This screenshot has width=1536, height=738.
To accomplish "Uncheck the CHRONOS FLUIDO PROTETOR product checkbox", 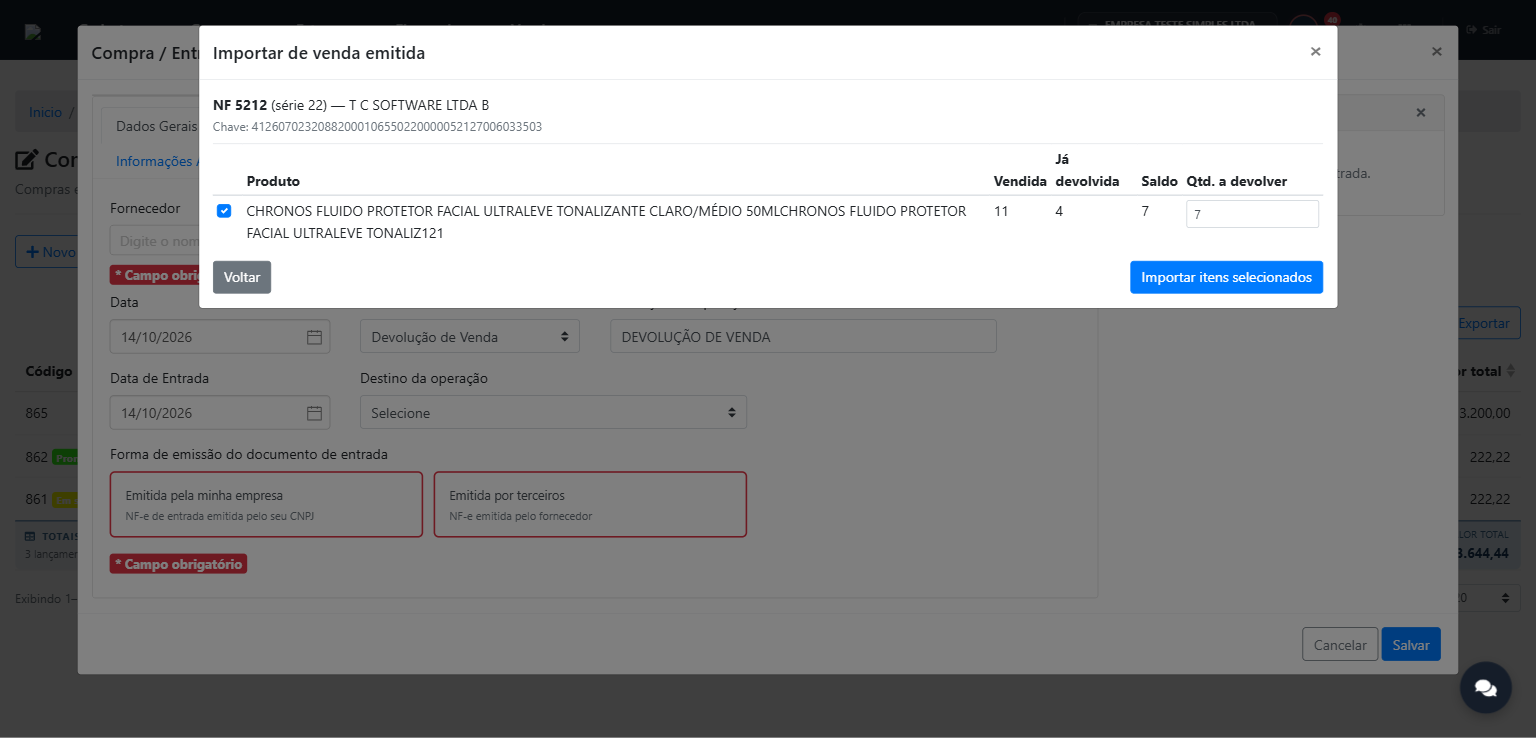I will click(224, 211).
